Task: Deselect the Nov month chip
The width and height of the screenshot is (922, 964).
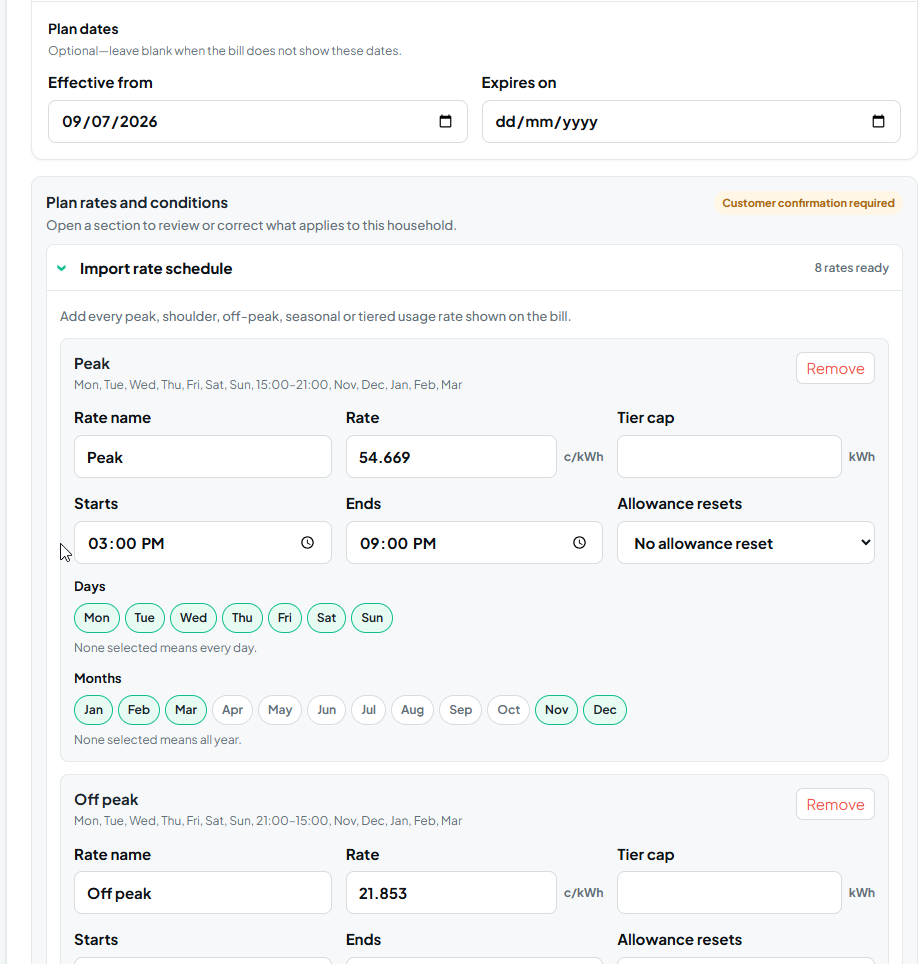Action: (556, 710)
